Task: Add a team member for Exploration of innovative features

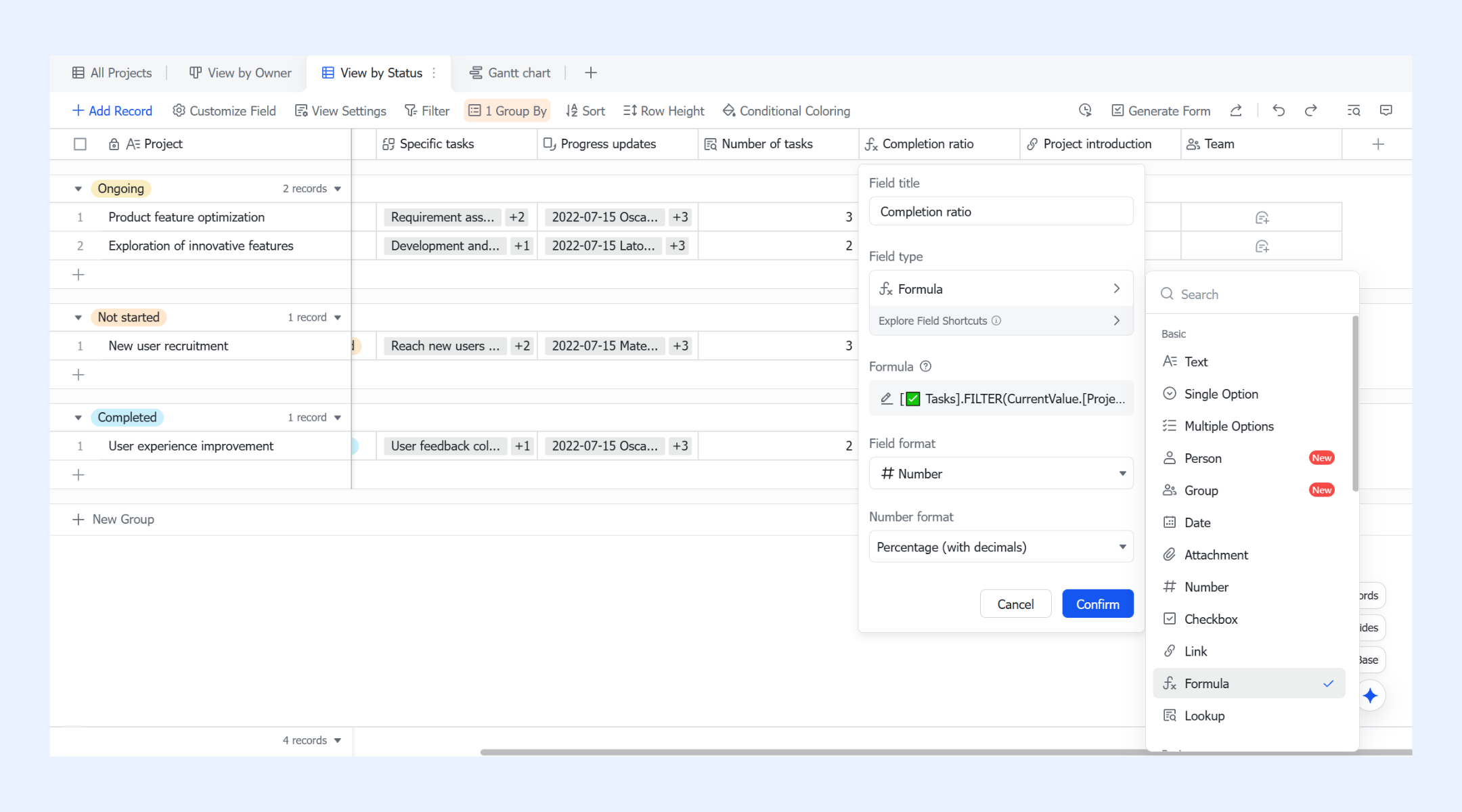Action: point(1262,246)
